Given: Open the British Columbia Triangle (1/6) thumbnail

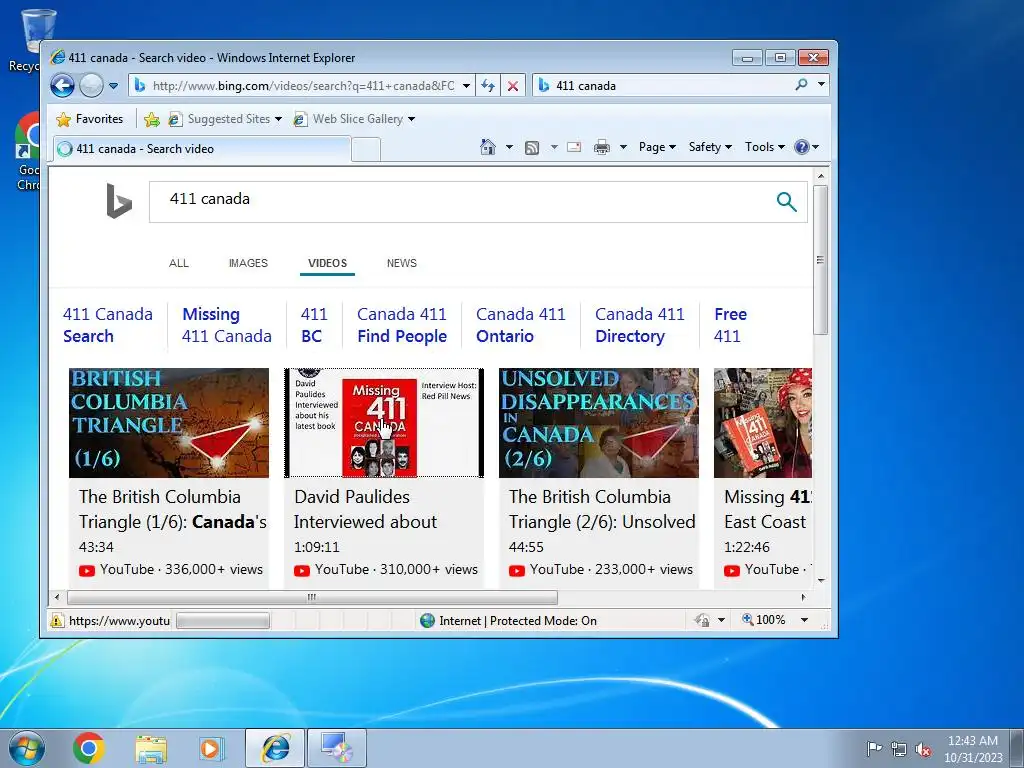Looking at the screenshot, I should point(168,423).
